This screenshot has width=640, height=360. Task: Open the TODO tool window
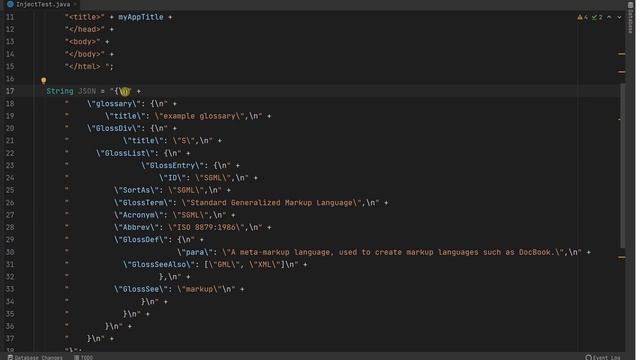(84, 358)
